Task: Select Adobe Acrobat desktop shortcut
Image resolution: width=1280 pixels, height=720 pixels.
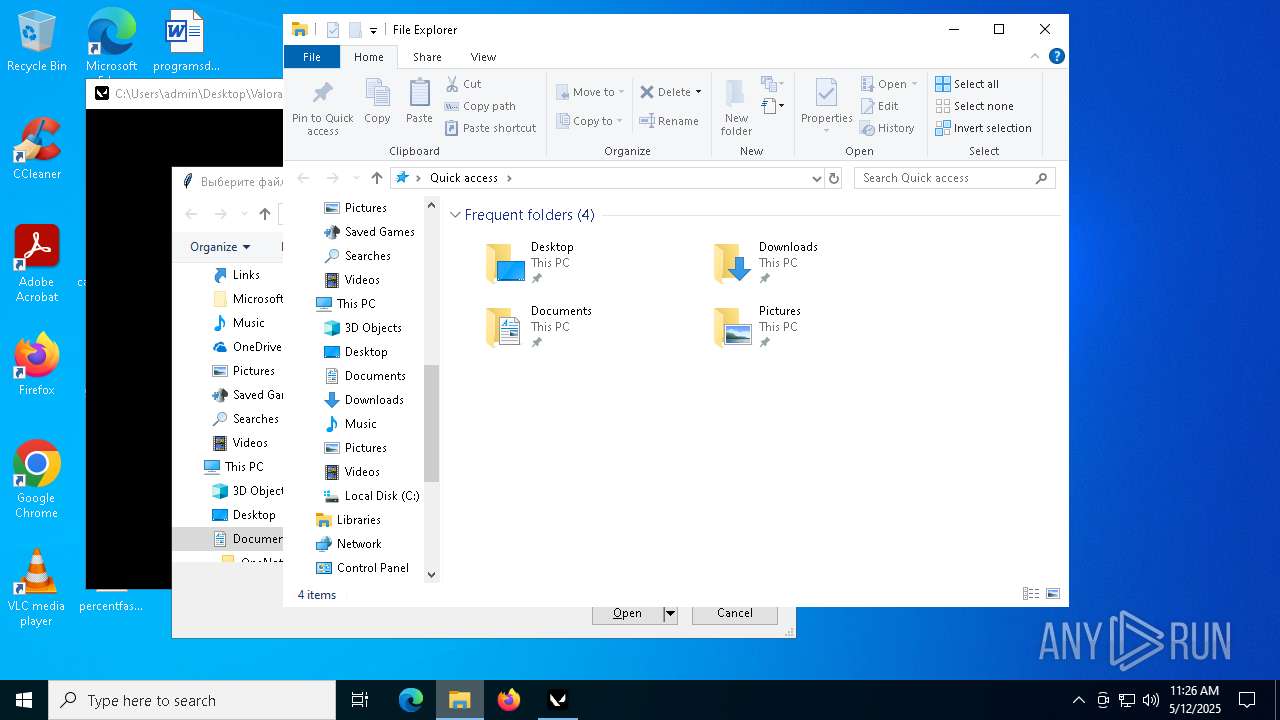Action: click(x=37, y=264)
